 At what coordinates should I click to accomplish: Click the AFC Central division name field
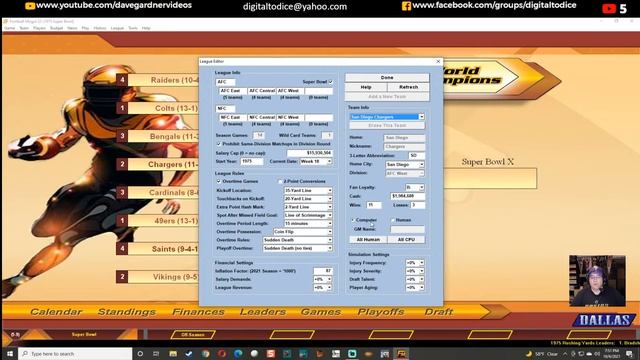(262, 91)
